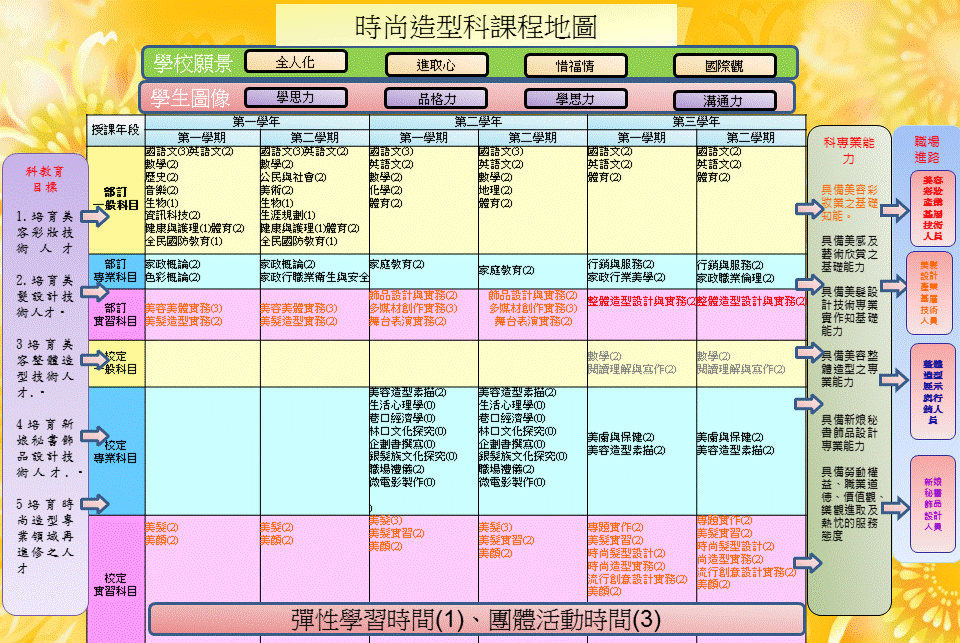This screenshot has height=643, width=960.
Task: Choose the 國際觀 vision box
Action: pos(725,66)
